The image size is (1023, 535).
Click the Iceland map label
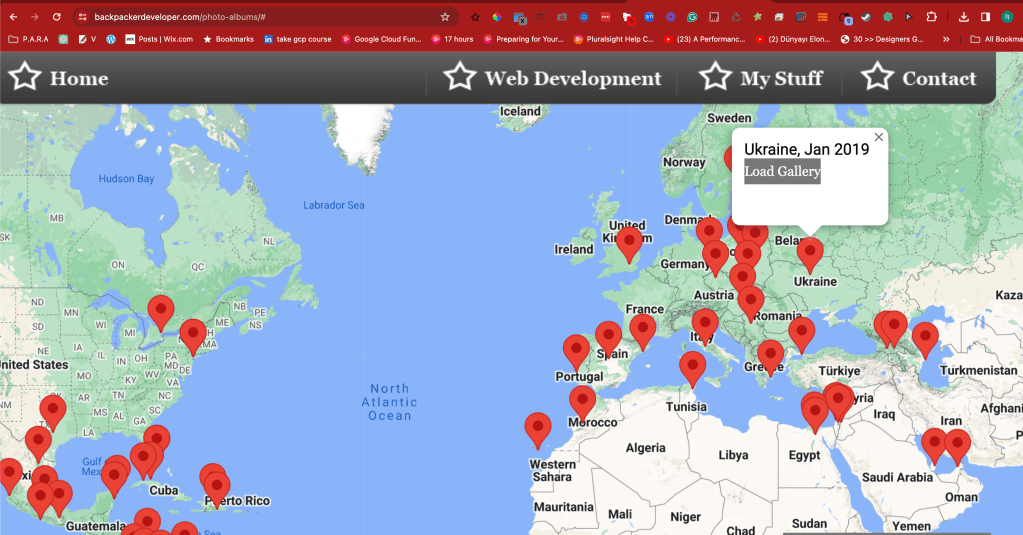point(520,112)
